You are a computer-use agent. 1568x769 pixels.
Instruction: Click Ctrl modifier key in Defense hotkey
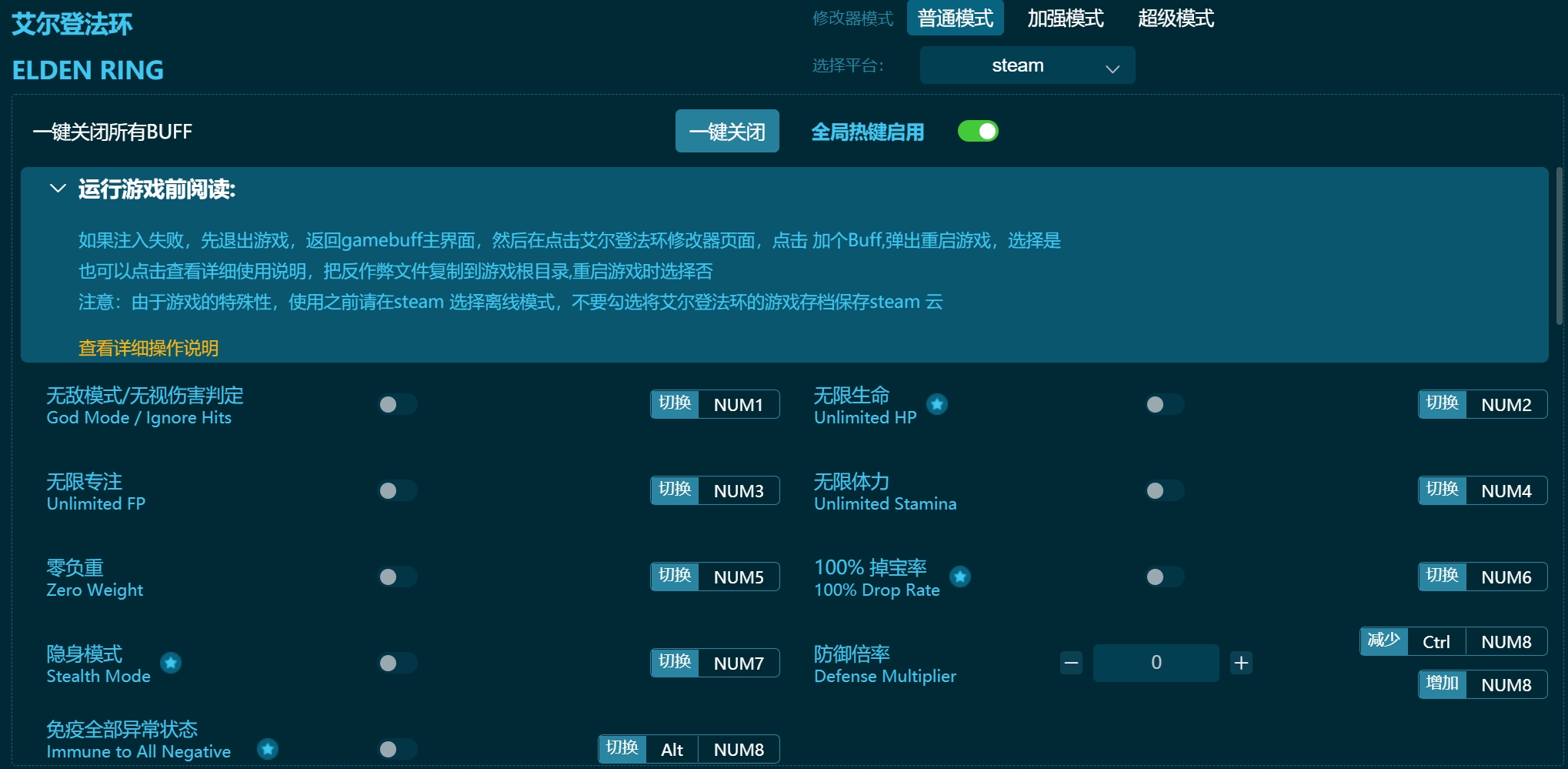1436,642
